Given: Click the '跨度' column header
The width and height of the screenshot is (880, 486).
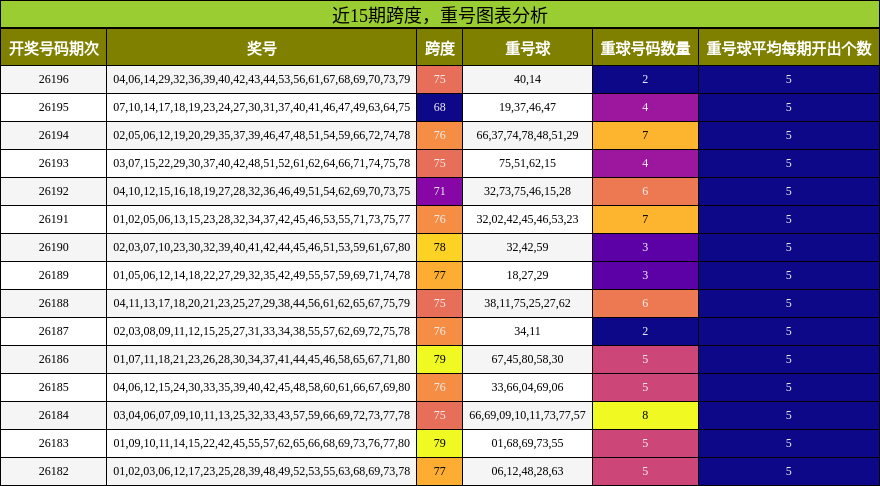Looking at the screenshot, I should pyautogui.click(x=439, y=48).
